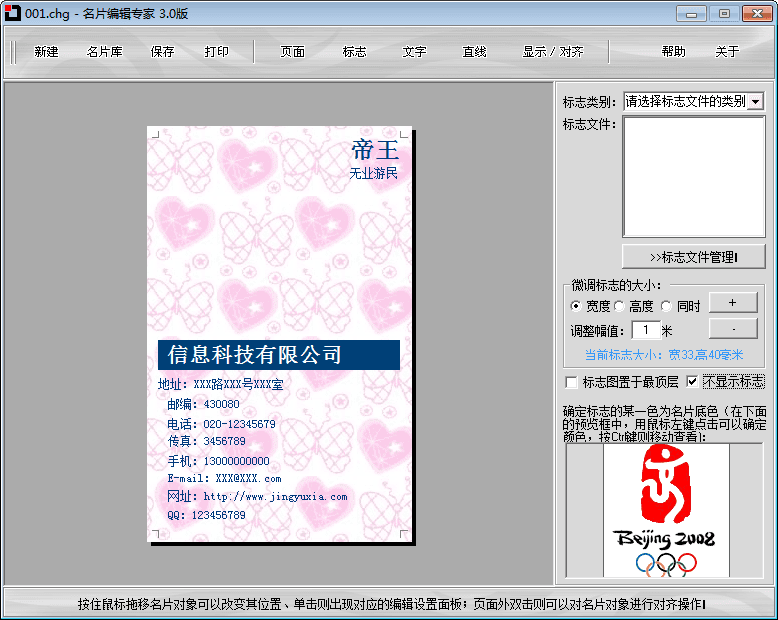Image resolution: width=778 pixels, height=620 pixels.
Task: Click the 关于 (About) button
Action: [x=727, y=52]
